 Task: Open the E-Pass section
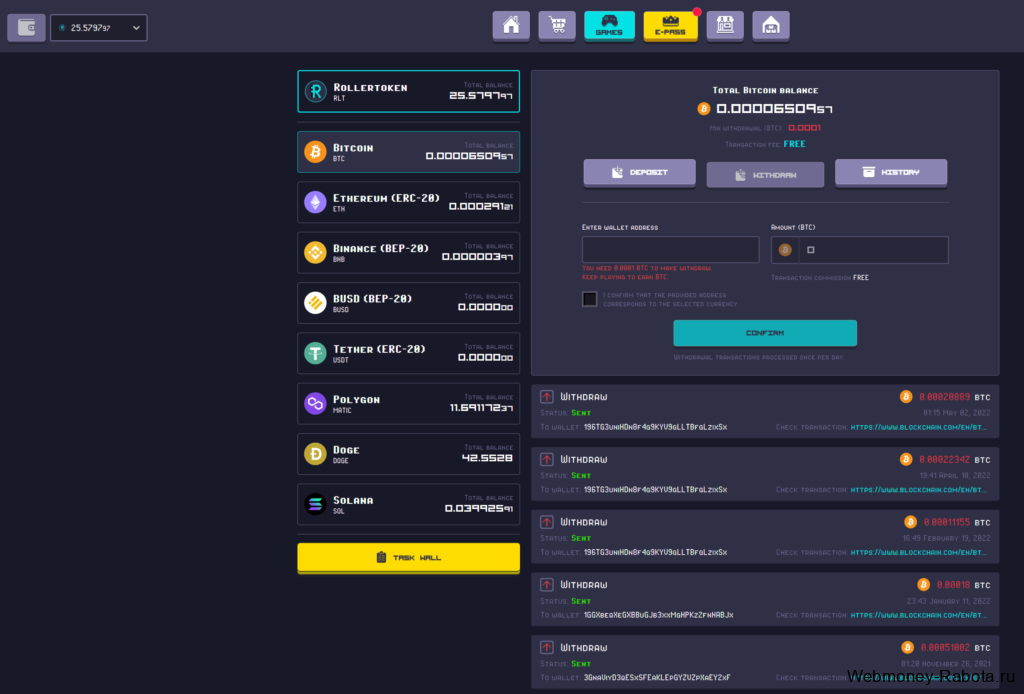click(x=670, y=26)
